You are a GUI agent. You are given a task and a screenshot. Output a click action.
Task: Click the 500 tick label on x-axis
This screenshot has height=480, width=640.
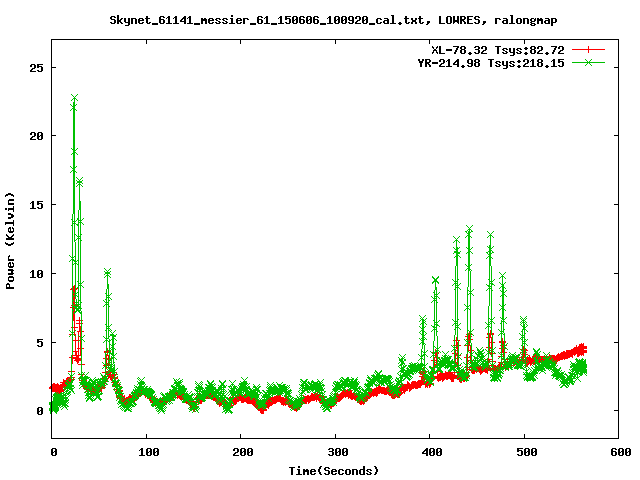click(526, 452)
